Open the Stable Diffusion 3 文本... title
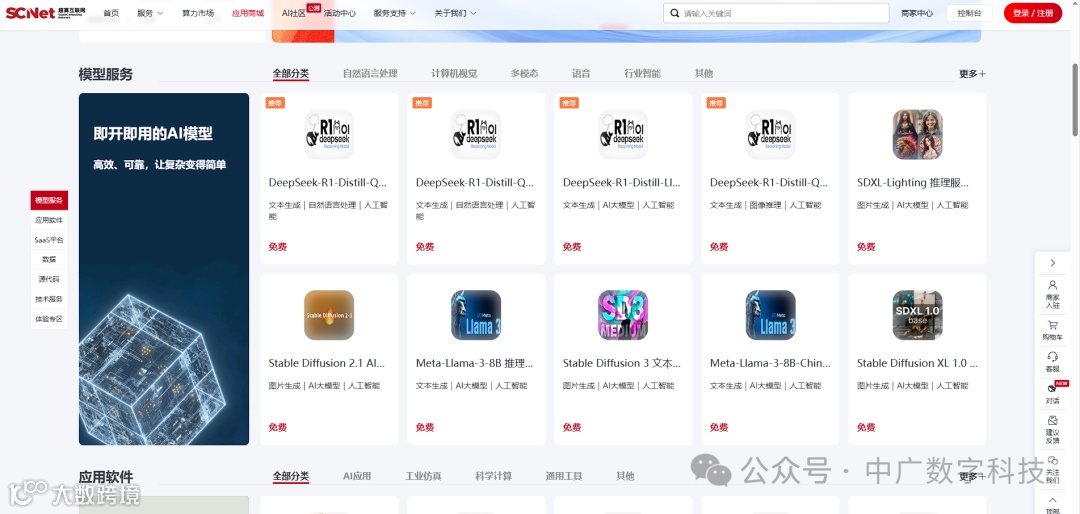The width and height of the screenshot is (1080, 514). click(x=622, y=363)
